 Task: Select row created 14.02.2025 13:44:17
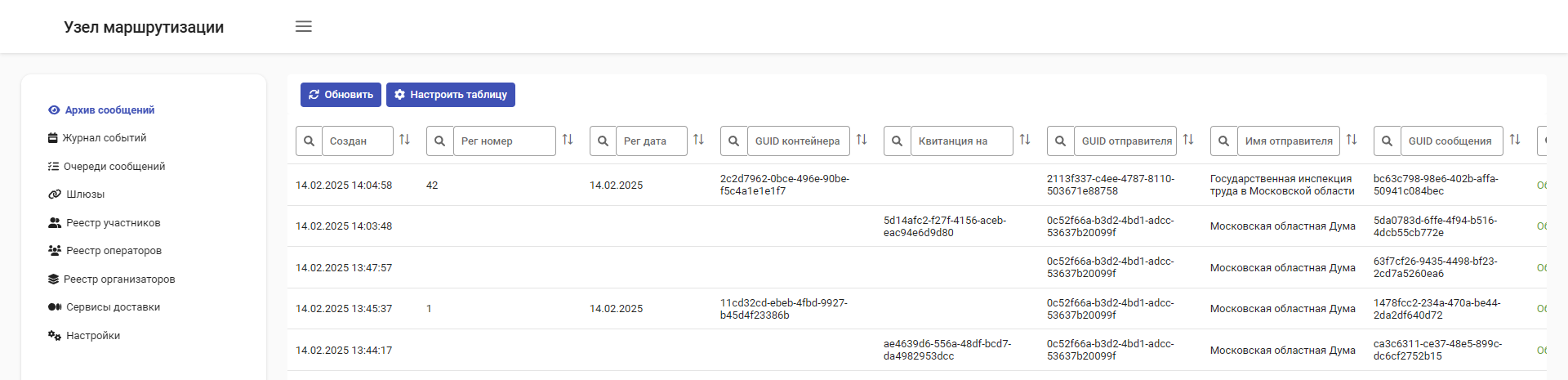917,350
